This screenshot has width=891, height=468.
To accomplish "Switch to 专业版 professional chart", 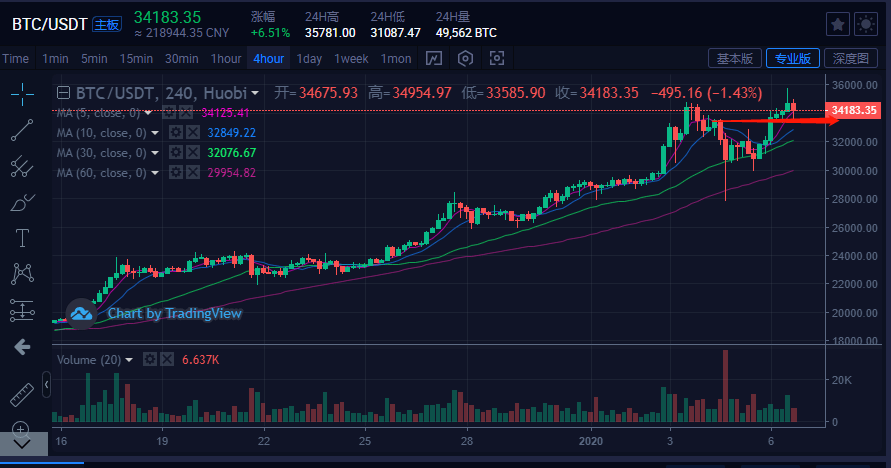I will (x=793, y=58).
